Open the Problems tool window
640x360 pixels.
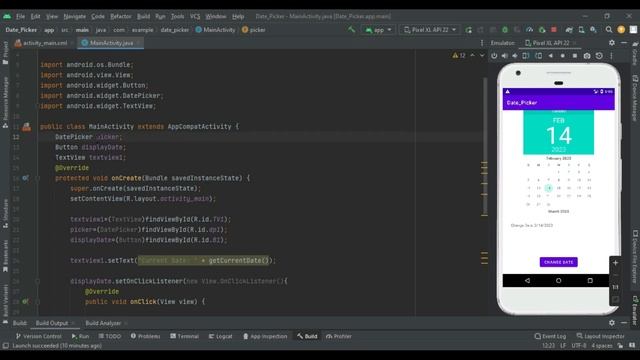point(145,336)
